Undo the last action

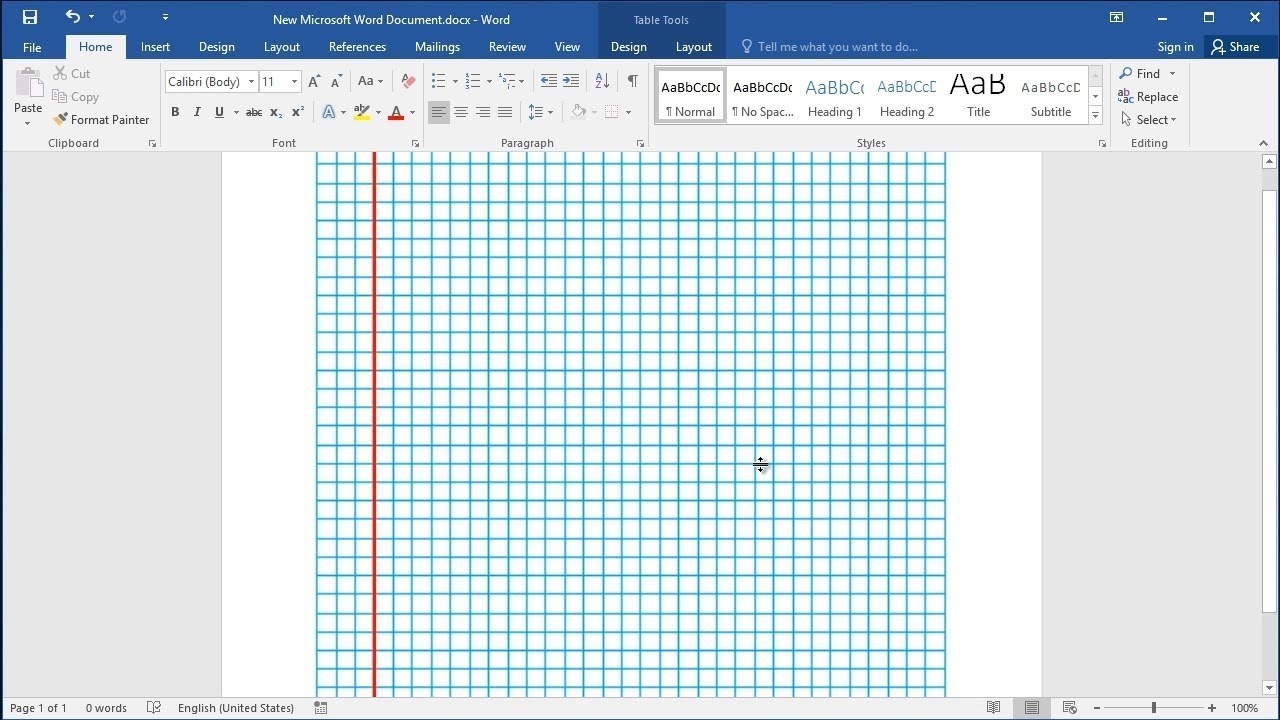[72, 17]
